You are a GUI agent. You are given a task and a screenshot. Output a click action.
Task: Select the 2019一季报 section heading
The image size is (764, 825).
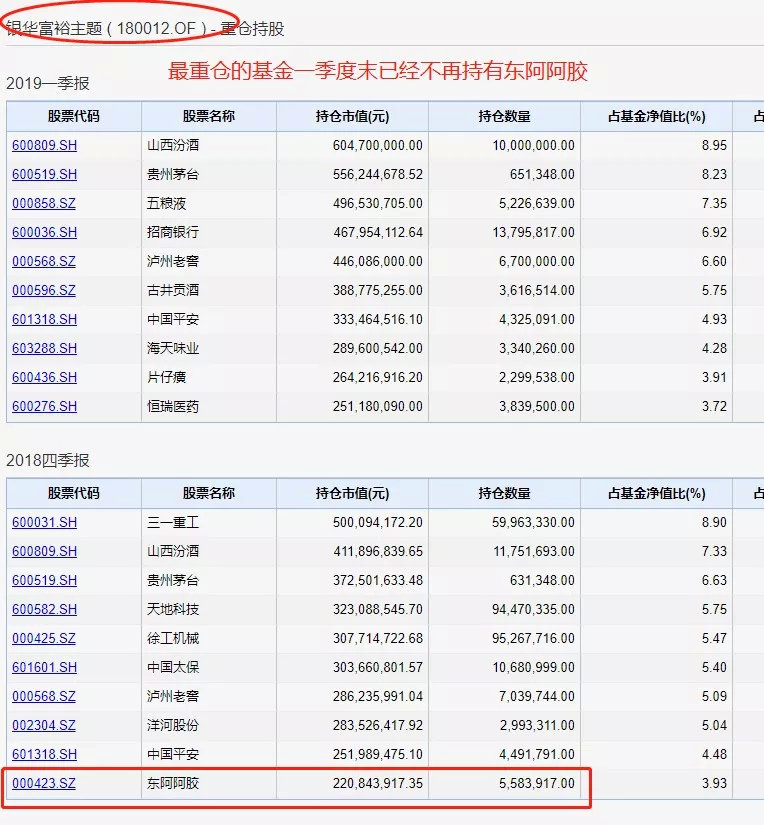[47, 83]
